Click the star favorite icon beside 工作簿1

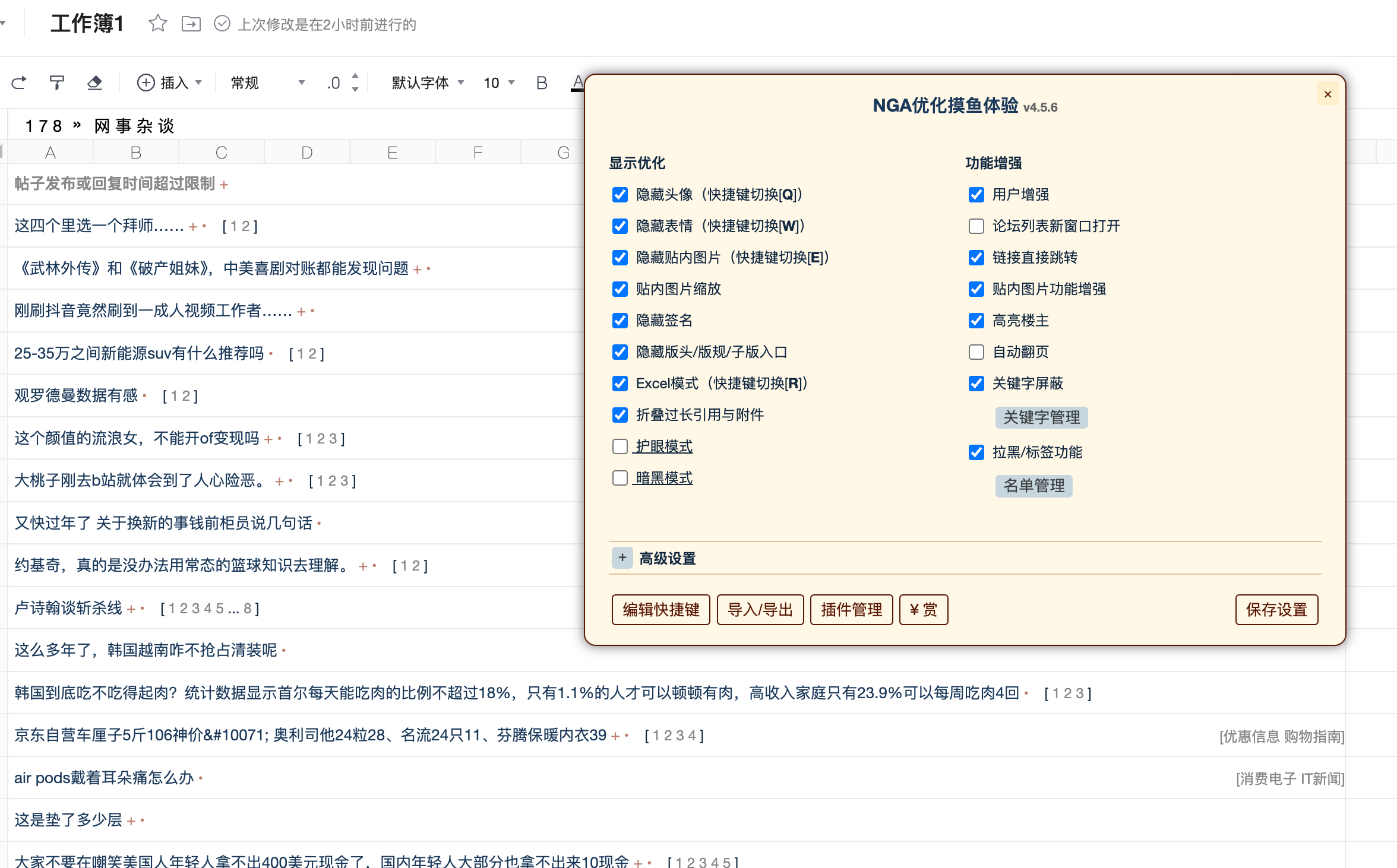[x=157, y=24]
